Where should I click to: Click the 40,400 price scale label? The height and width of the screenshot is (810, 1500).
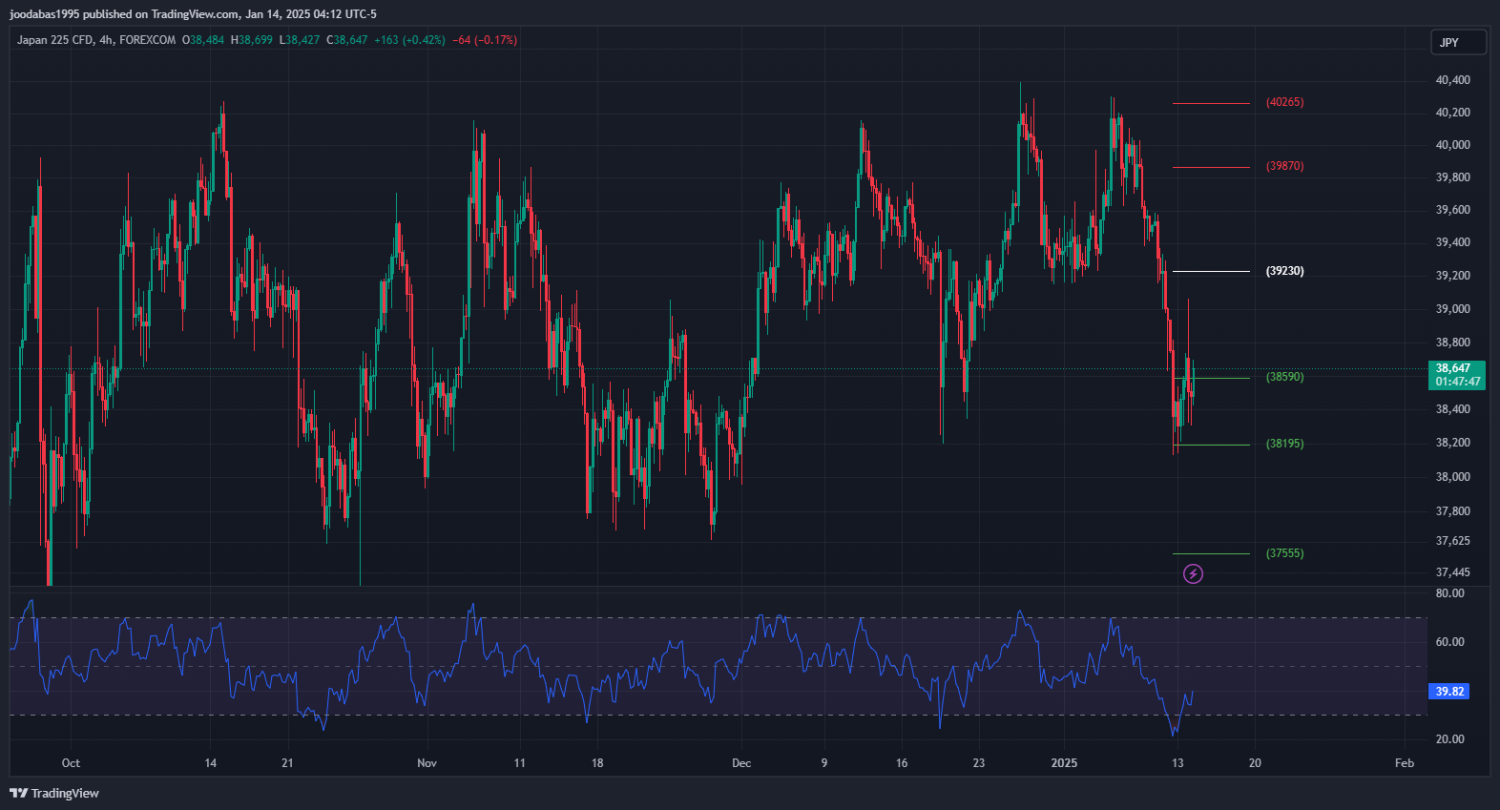(x=1452, y=80)
